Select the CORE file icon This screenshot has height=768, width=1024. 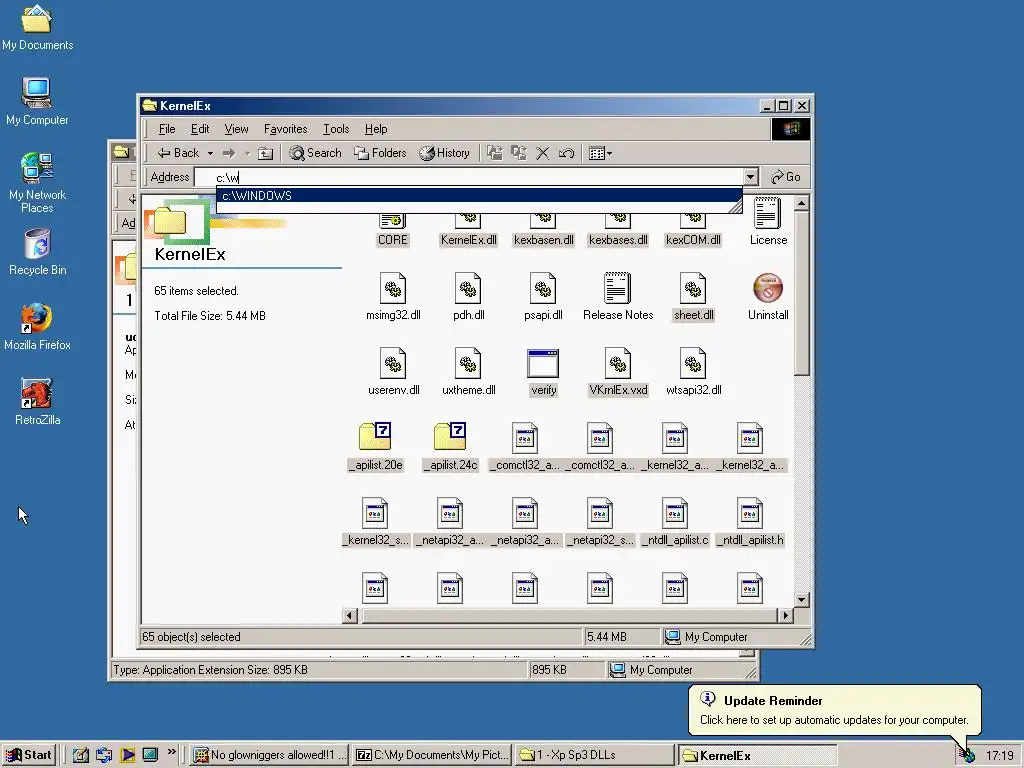(x=392, y=231)
